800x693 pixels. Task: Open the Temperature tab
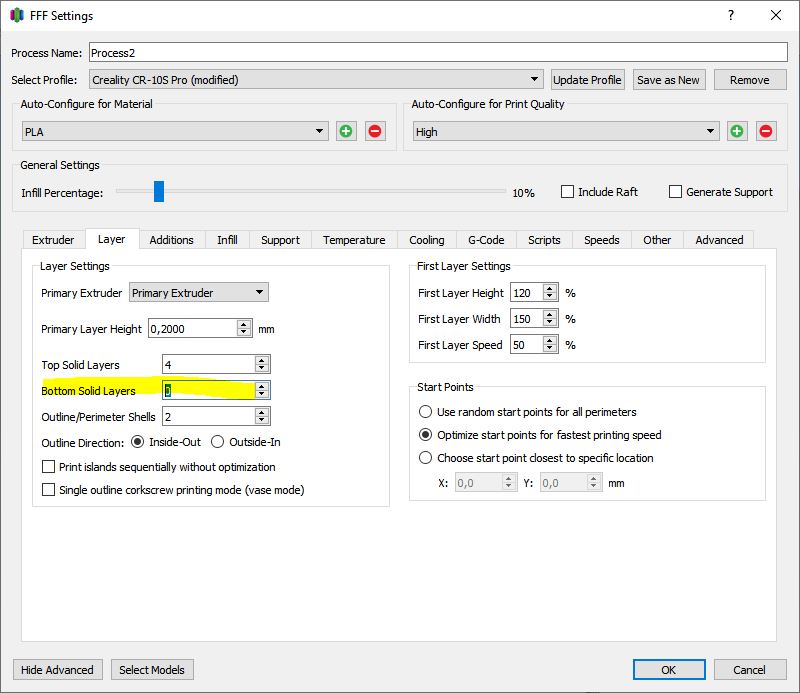pos(354,240)
